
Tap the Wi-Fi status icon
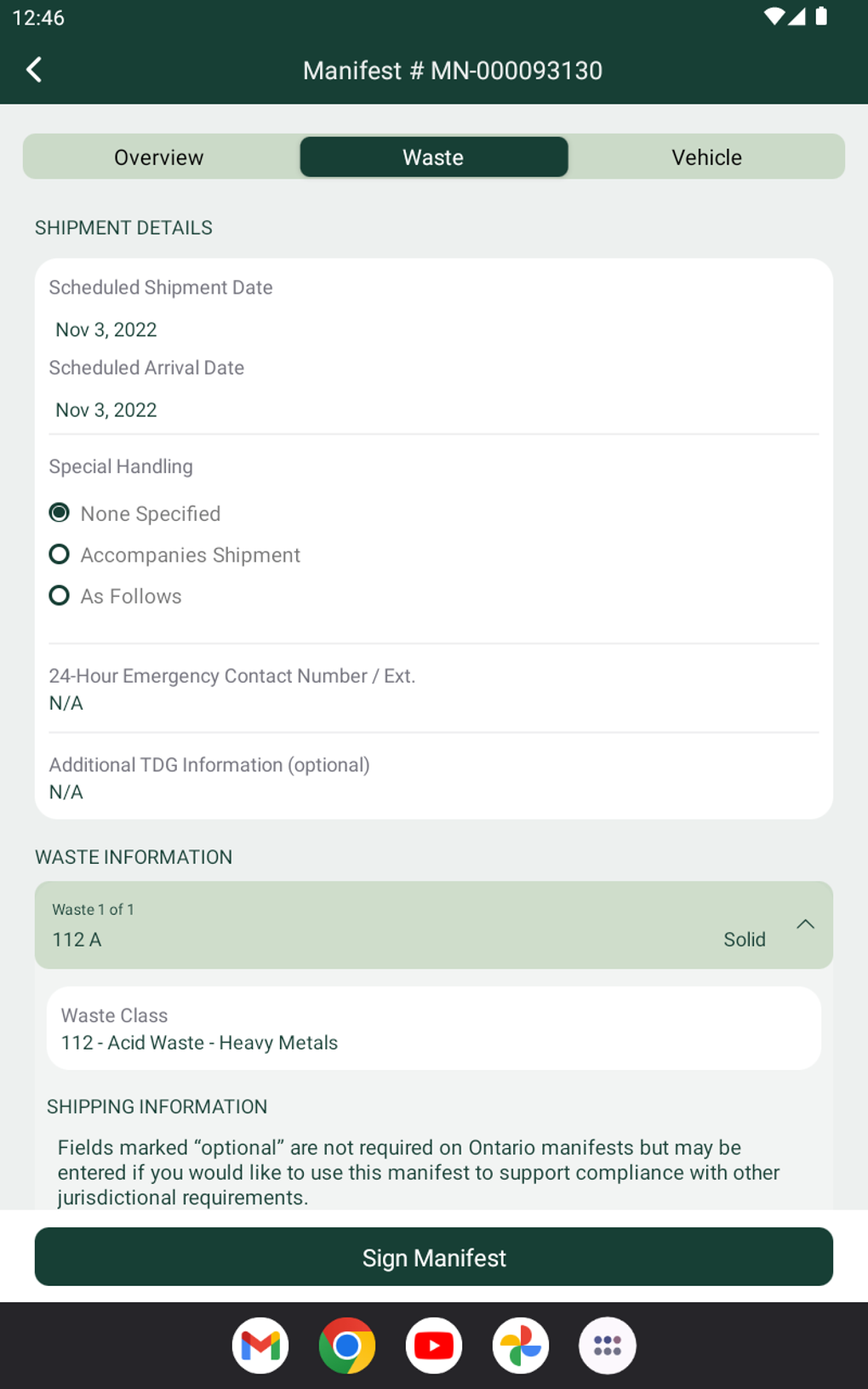[774, 17]
